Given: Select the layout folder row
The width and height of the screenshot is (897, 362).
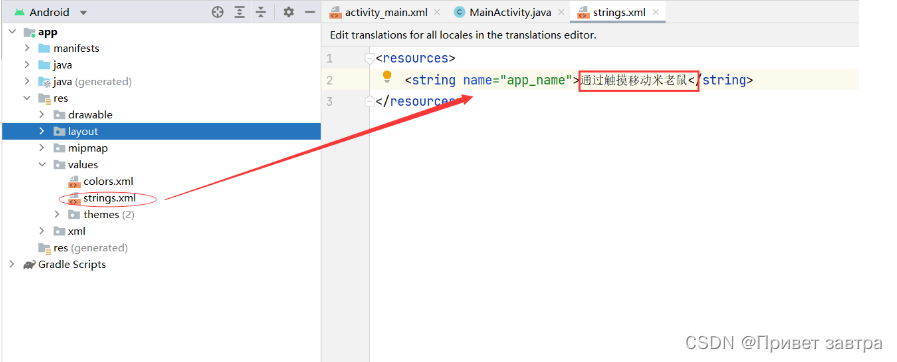Looking at the screenshot, I should coord(160,132).
